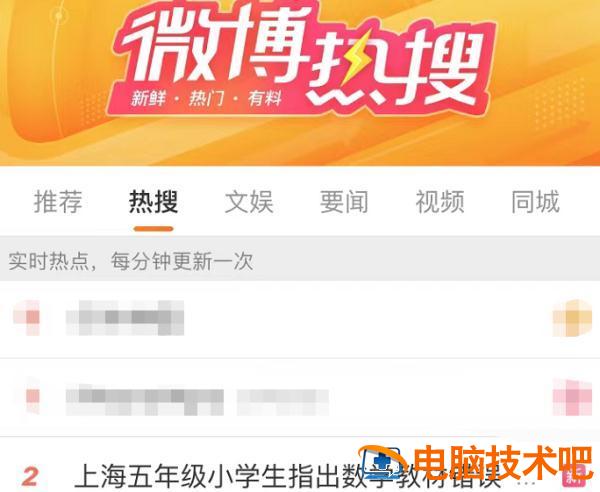This screenshot has height=492, width=600.
Task: Open the 上海五年级小学生指出数学教材错误 topic
Action: tap(287, 476)
